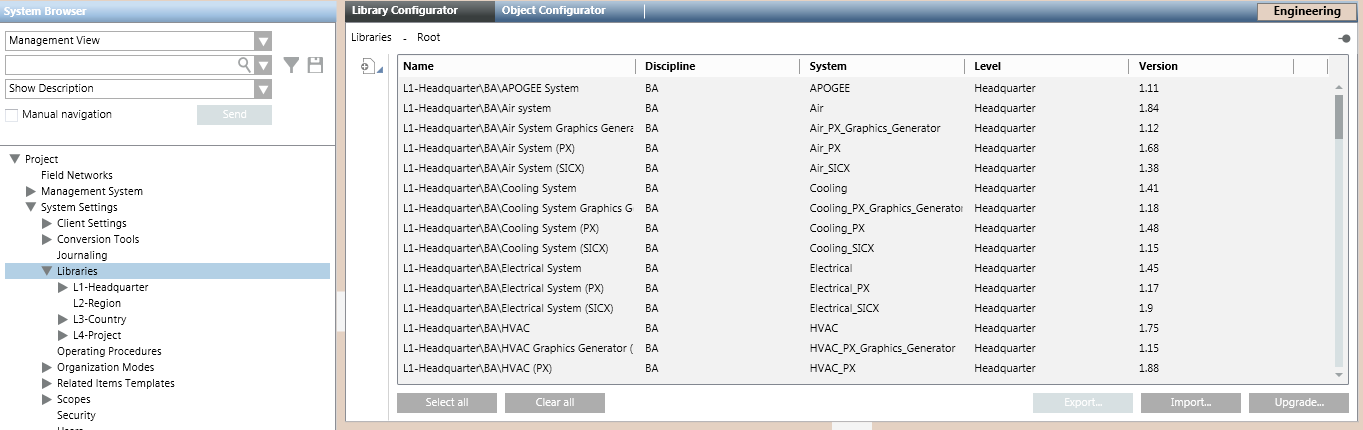This screenshot has height=430, width=1363.
Task: Expand the Management System node
Action: [31, 192]
